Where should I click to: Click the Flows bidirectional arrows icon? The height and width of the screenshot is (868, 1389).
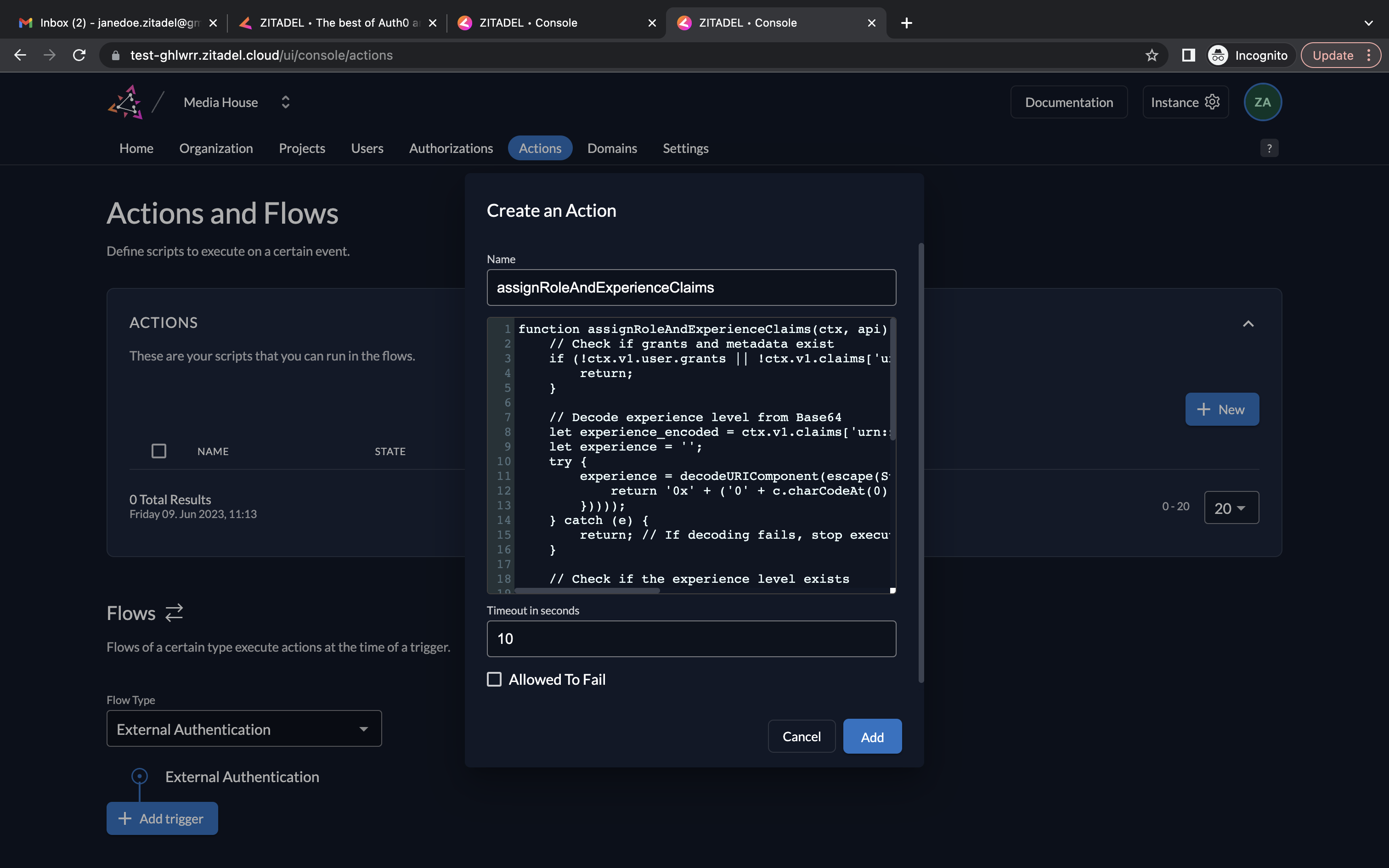point(173,612)
